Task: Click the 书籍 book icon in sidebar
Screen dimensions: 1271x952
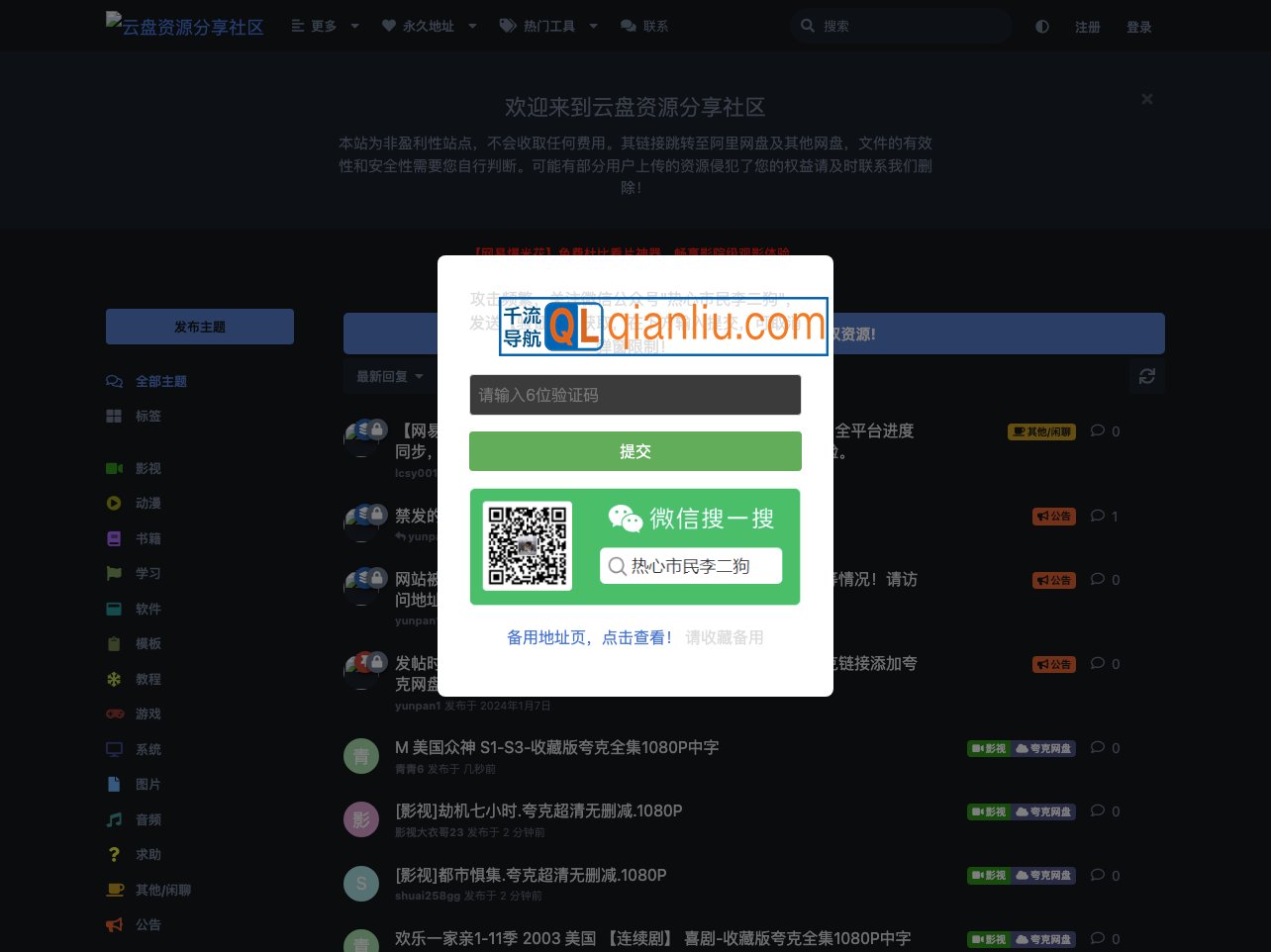Action: 114,537
